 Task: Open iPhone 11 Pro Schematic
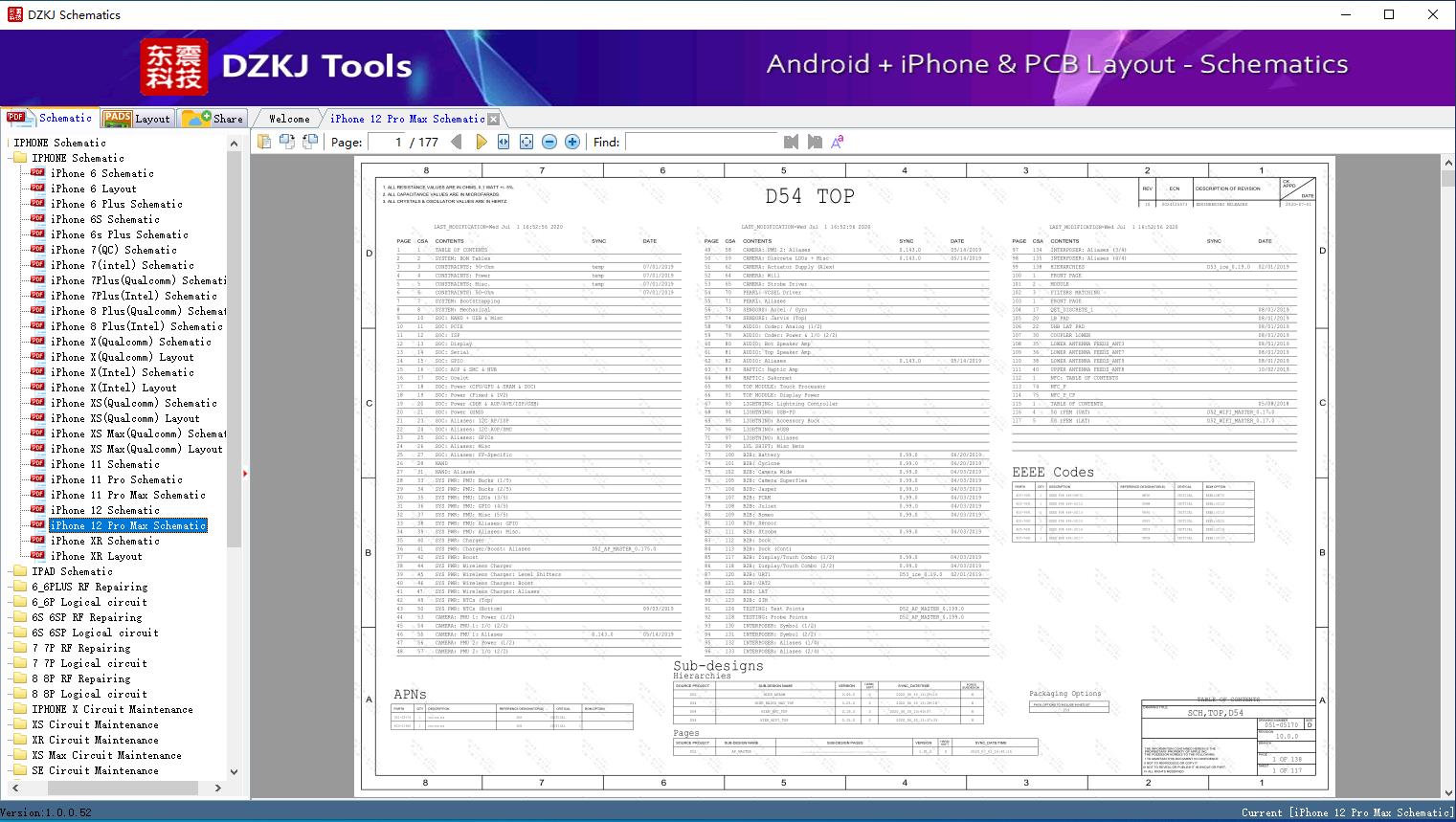pyautogui.click(x=116, y=479)
